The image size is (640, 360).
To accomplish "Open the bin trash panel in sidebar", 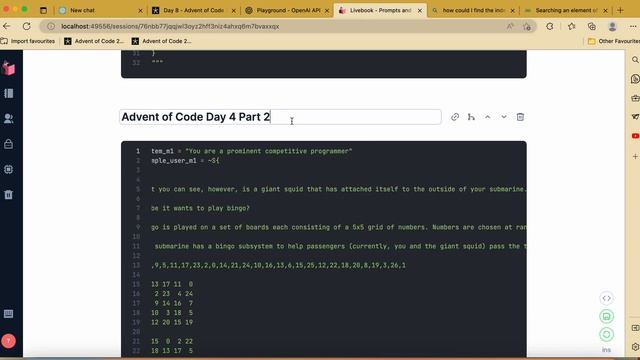I will click(9, 195).
